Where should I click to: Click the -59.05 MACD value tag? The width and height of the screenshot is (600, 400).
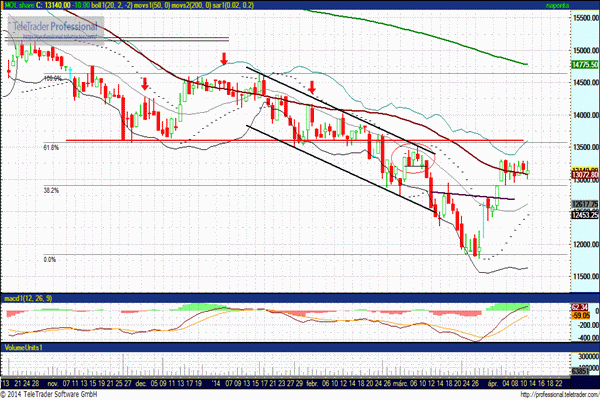[x=580, y=316]
